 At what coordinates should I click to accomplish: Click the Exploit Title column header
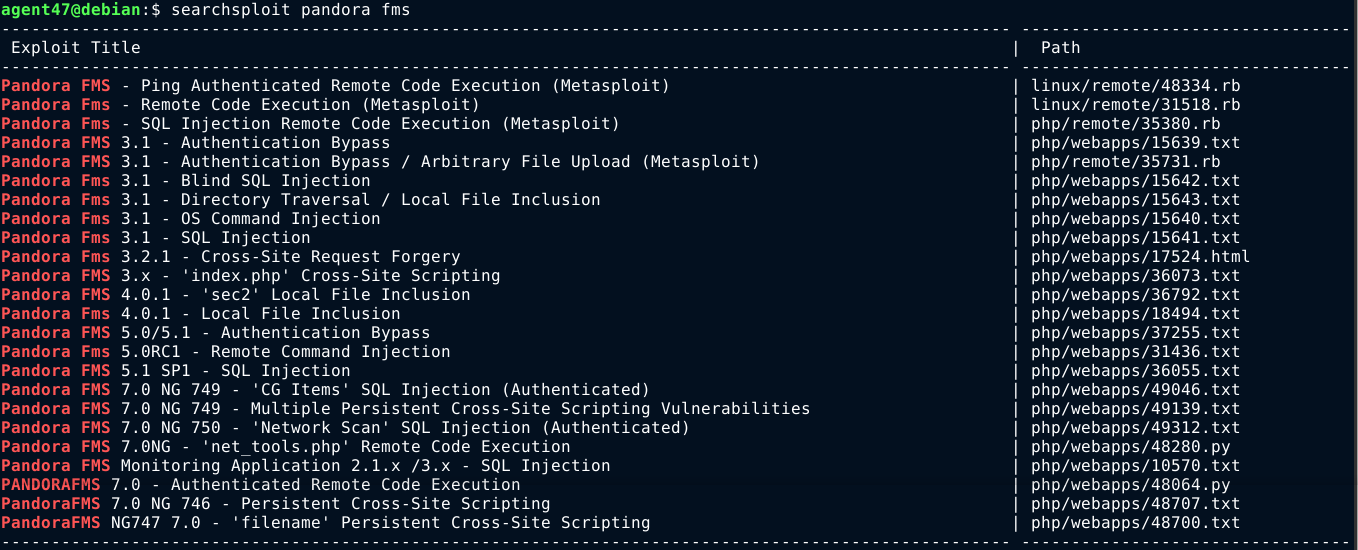click(x=76, y=47)
